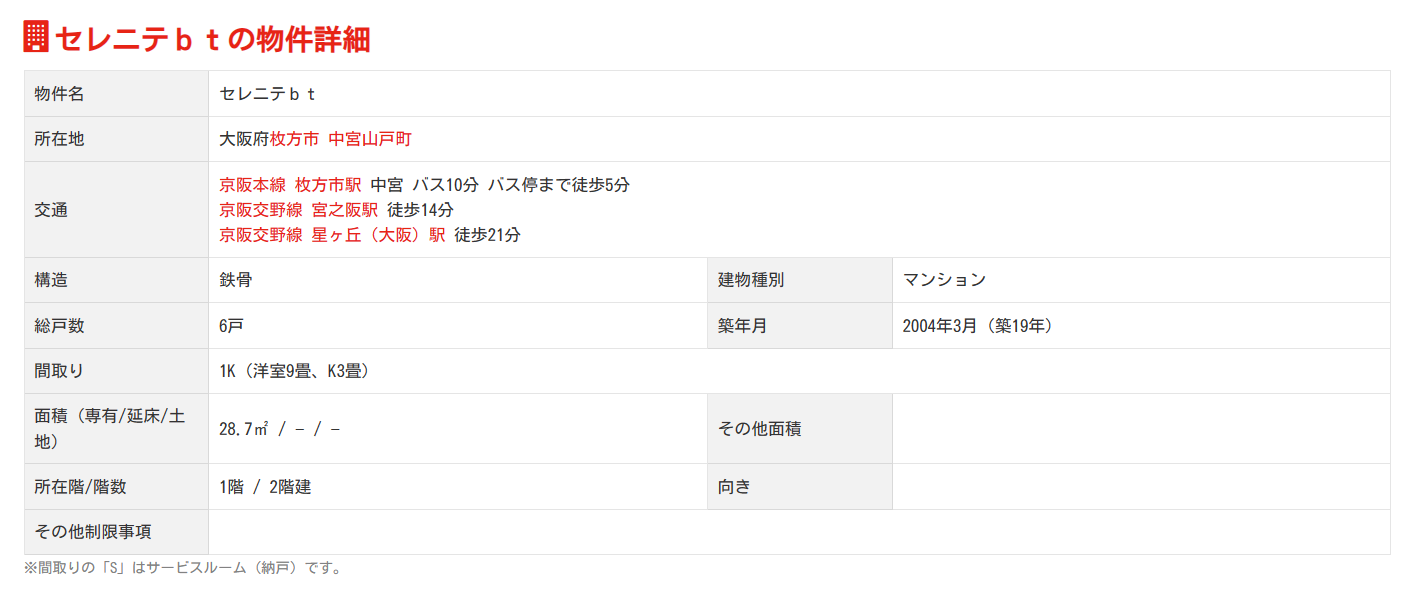Screen dimensions: 1406x589
Task: Click the 6戸 total units value
Action: coord(231,326)
